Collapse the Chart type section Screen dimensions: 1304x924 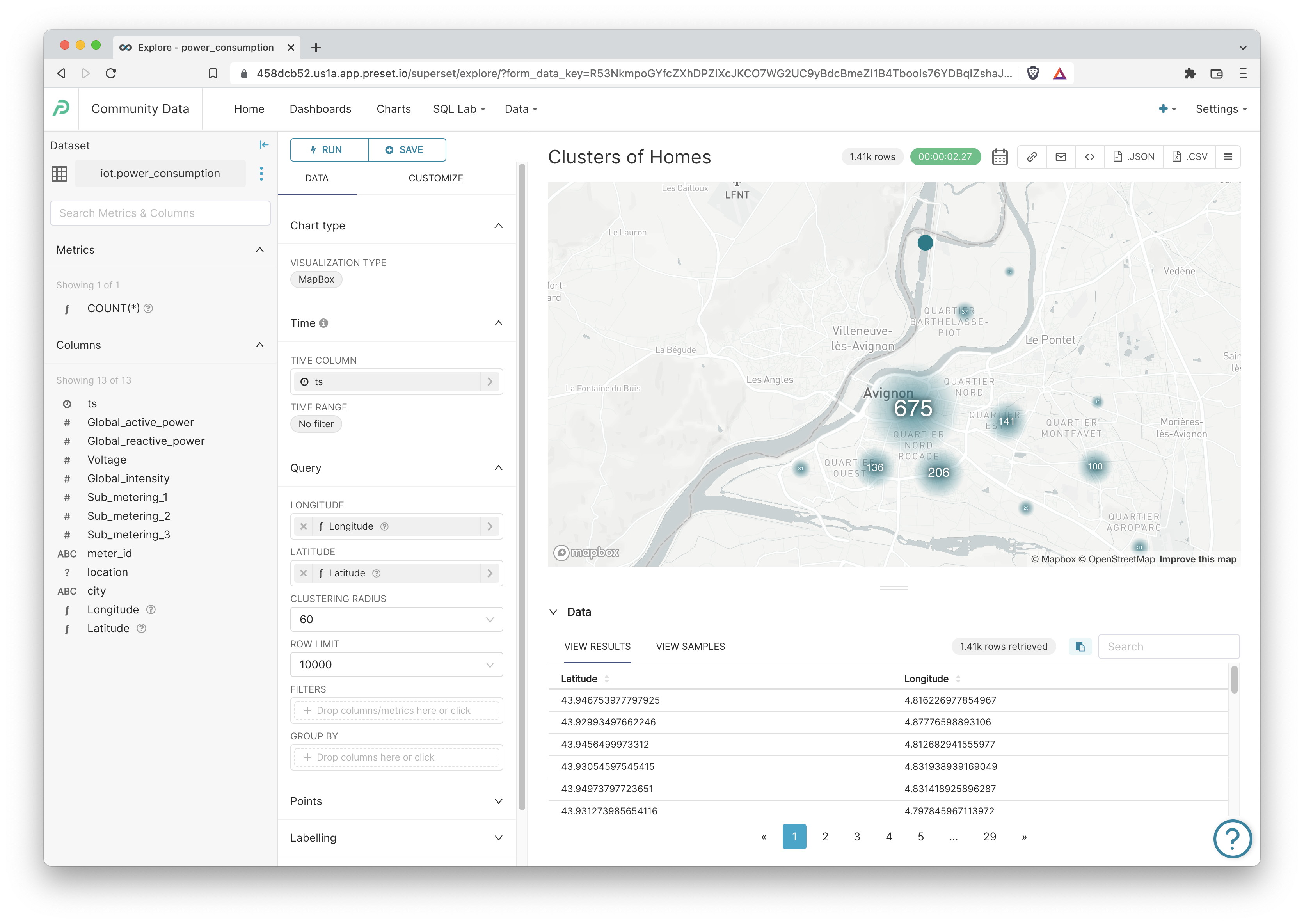pos(499,225)
